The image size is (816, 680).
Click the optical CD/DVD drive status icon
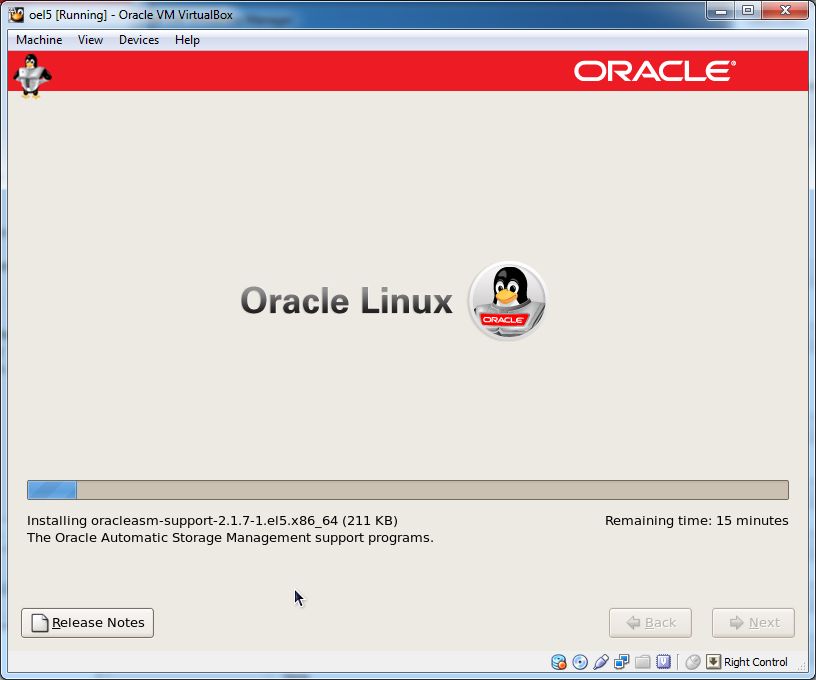(x=580, y=662)
